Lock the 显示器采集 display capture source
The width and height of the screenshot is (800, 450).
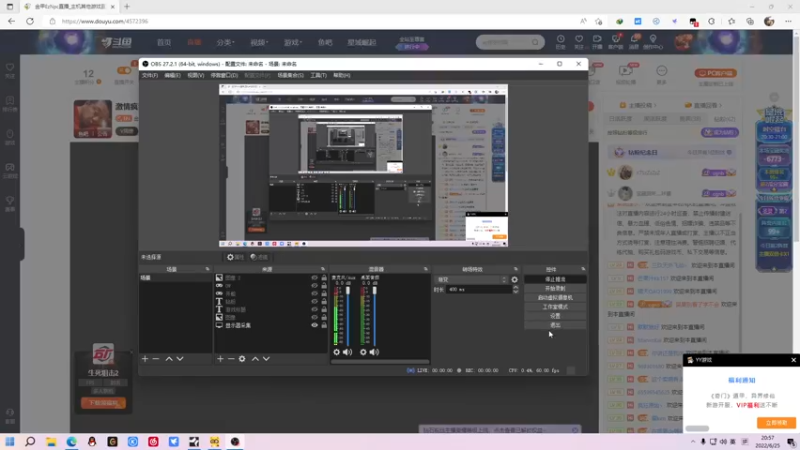[x=324, y=325]
